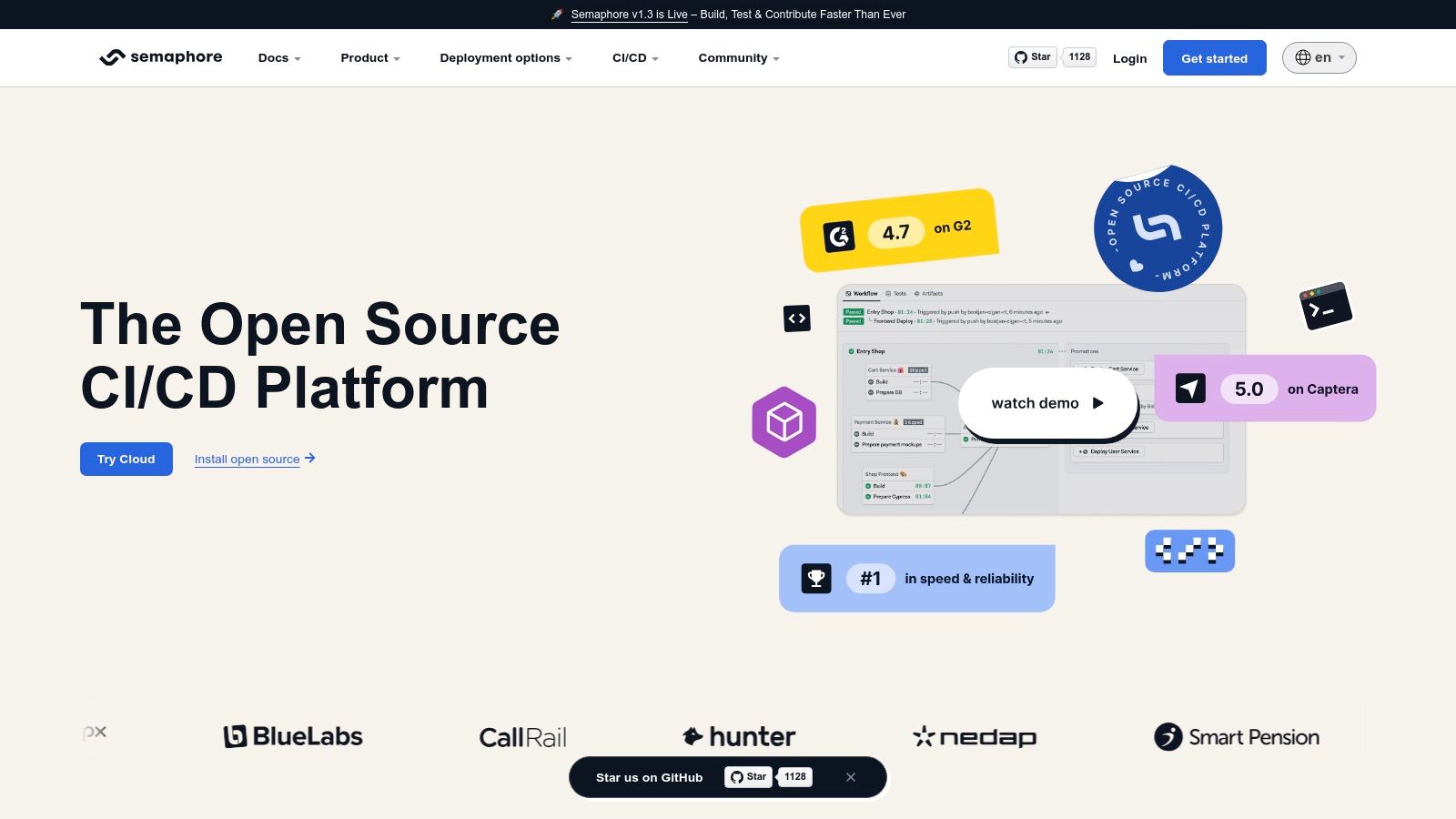Click the Get started button
This screenshot has height=819, width=1456.
(1214, 58)
